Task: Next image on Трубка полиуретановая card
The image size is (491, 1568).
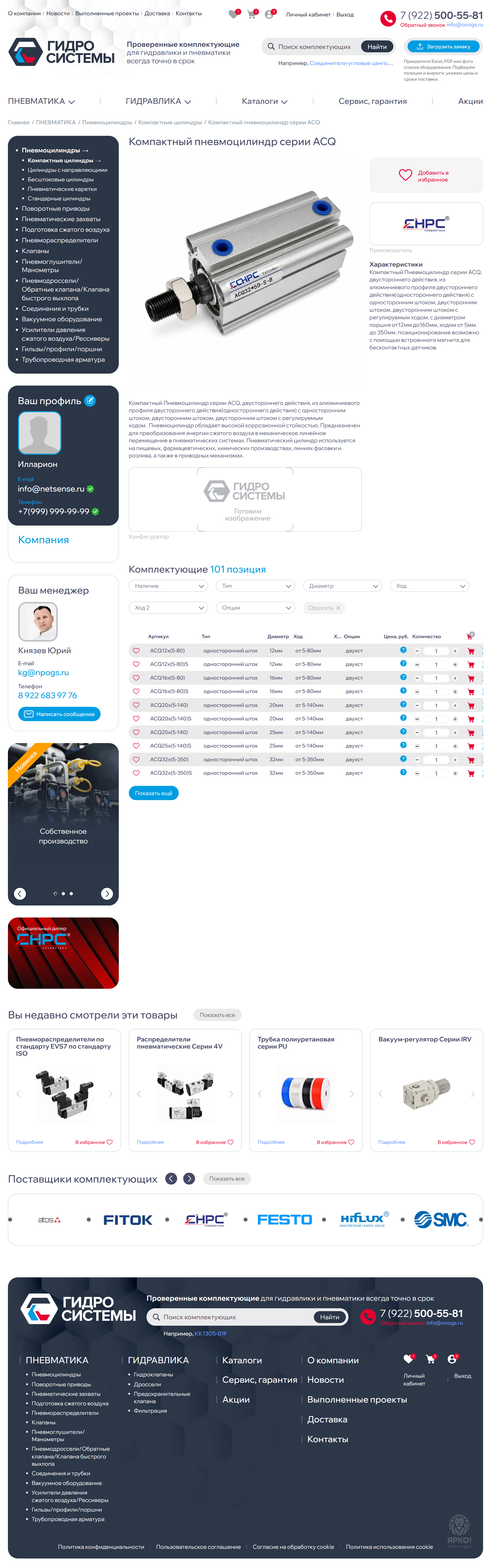Action: tap(352, 1094)
